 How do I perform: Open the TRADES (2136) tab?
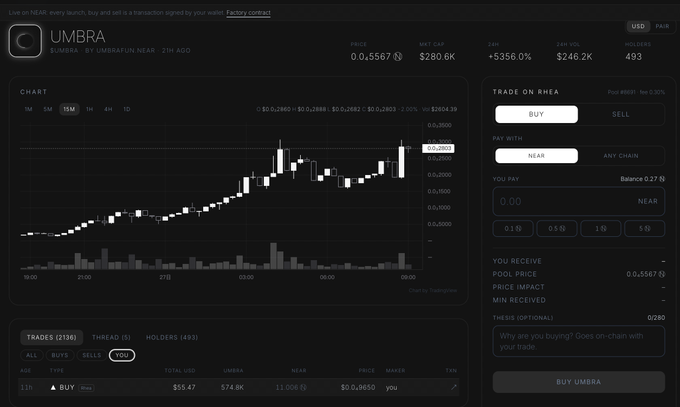click(52, 337)
